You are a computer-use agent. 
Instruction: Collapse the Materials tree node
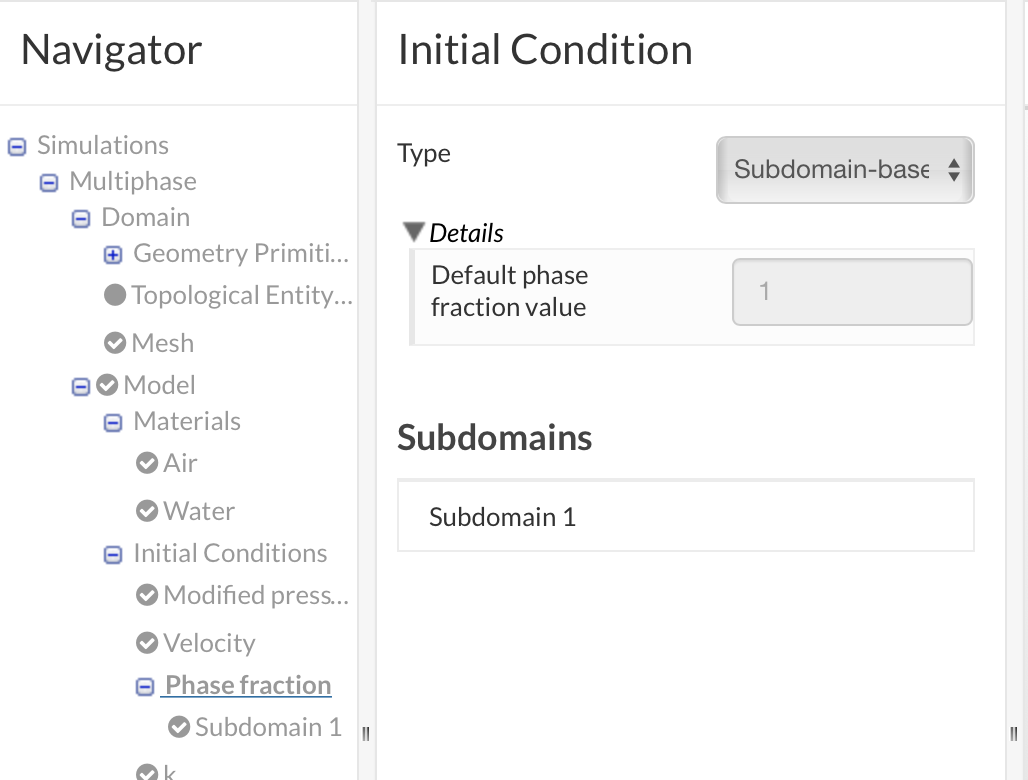tap(113, 423)
